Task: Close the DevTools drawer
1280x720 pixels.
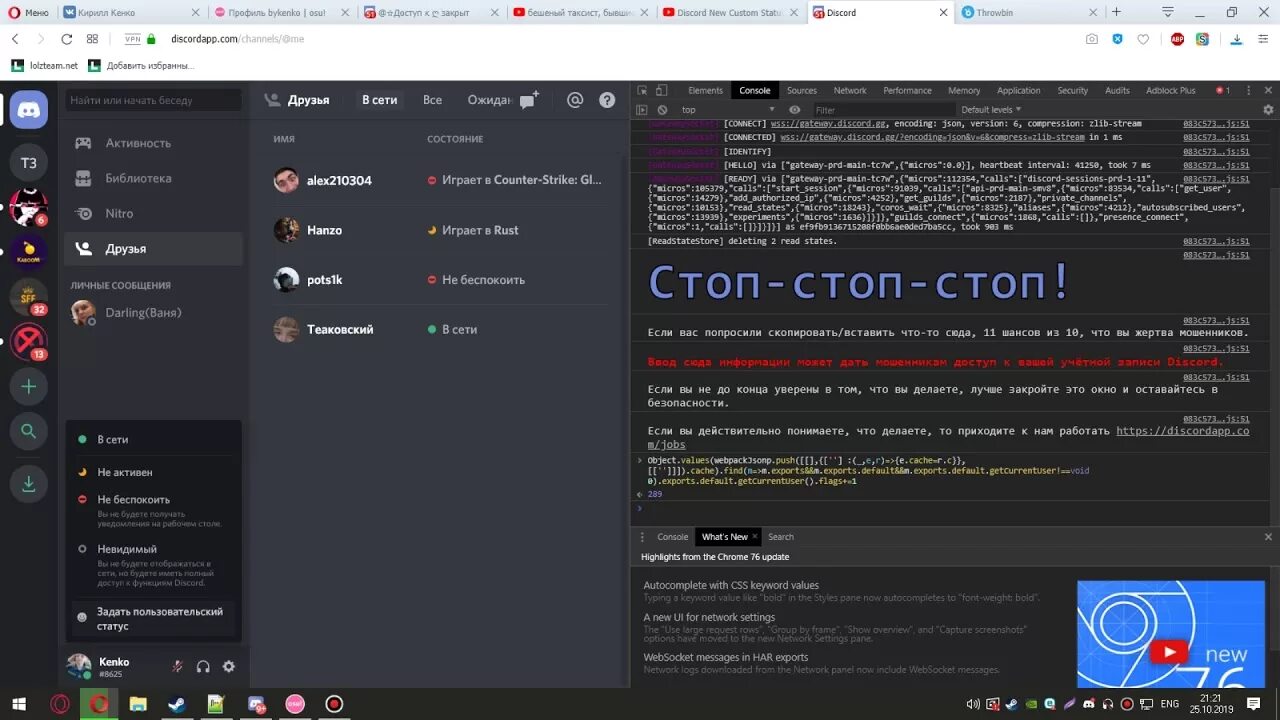Action: pyautogui.click(x=1268, y=537)
